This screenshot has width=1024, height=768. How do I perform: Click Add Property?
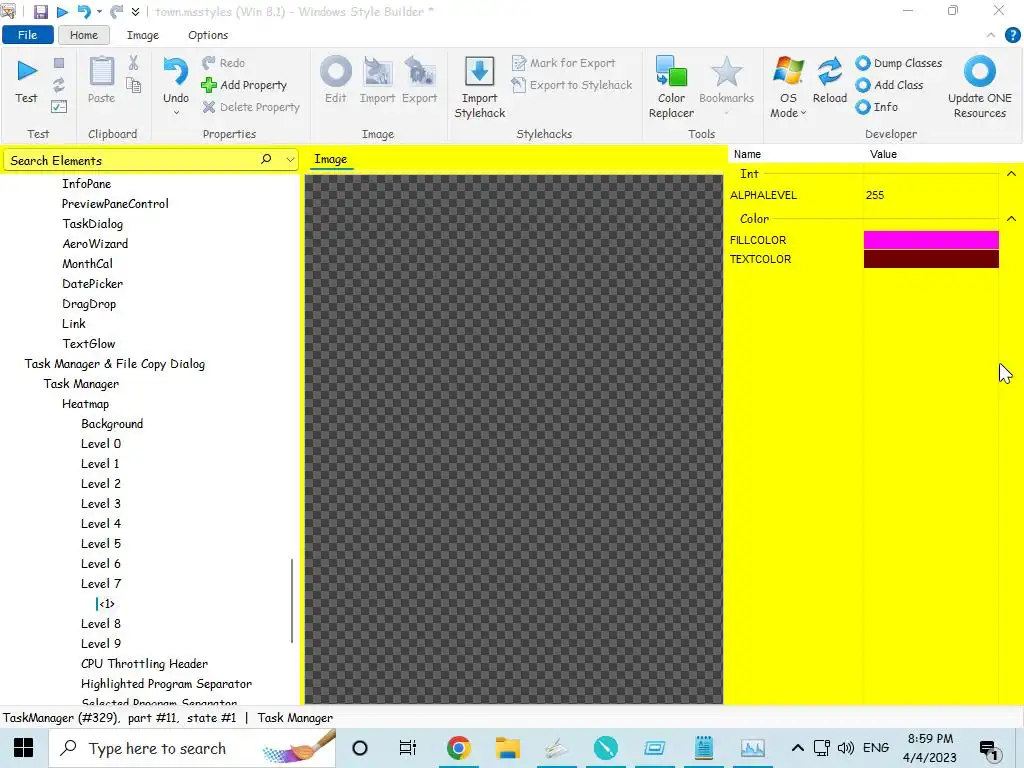(244, 85)
